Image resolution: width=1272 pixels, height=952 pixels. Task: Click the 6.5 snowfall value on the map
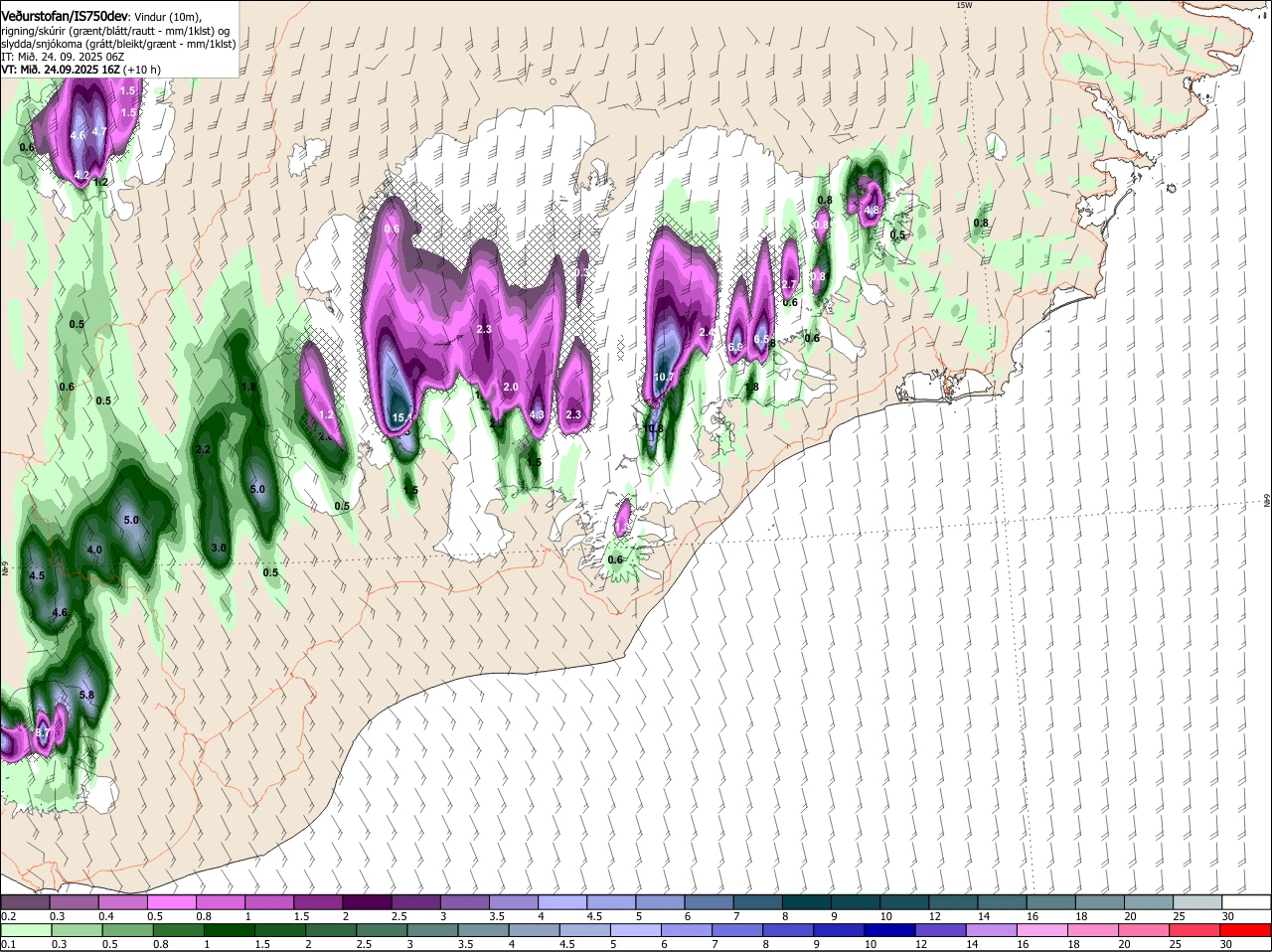pos(761,339)
